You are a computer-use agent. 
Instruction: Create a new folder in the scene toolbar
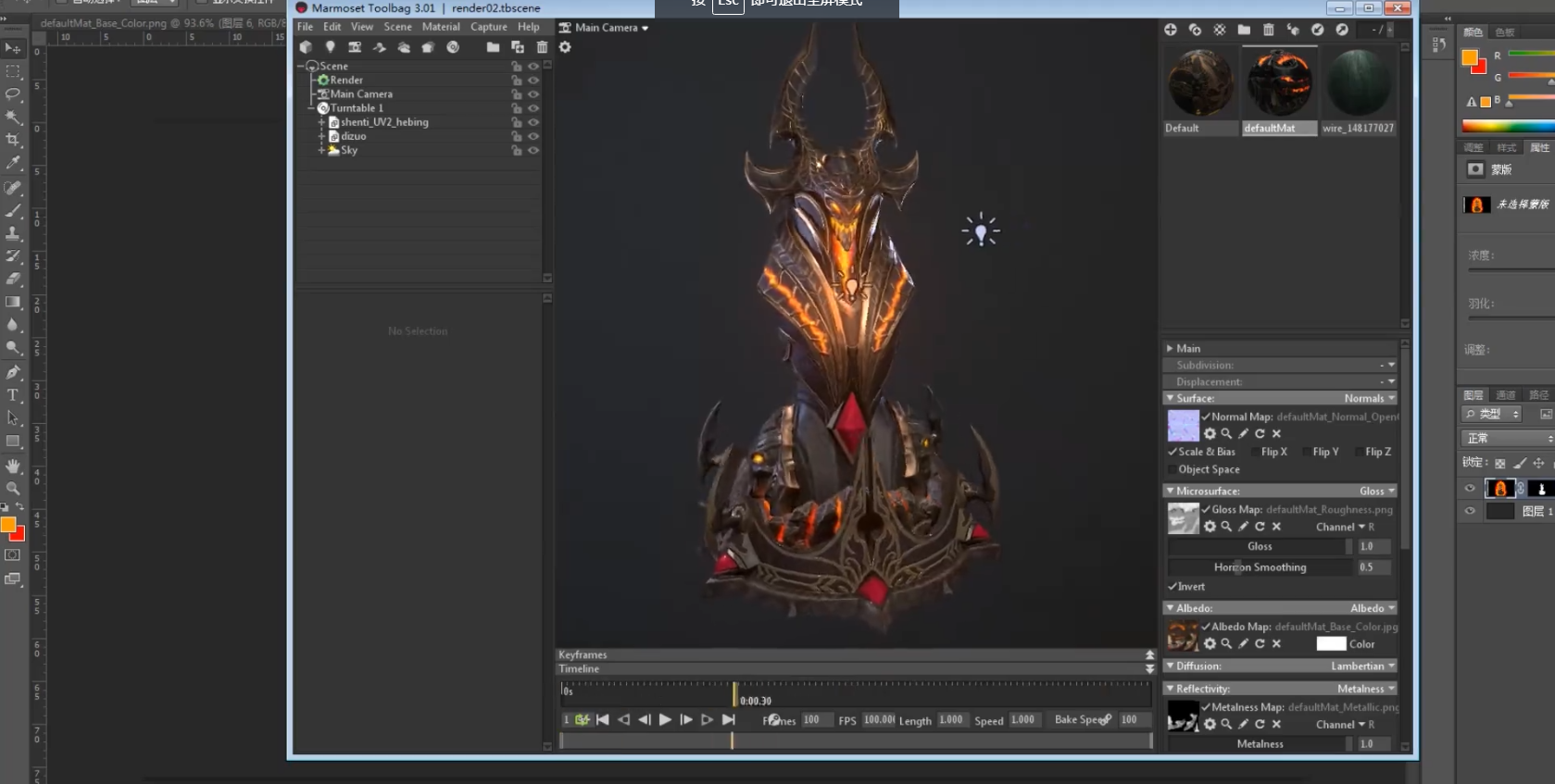tap(493, 47)
